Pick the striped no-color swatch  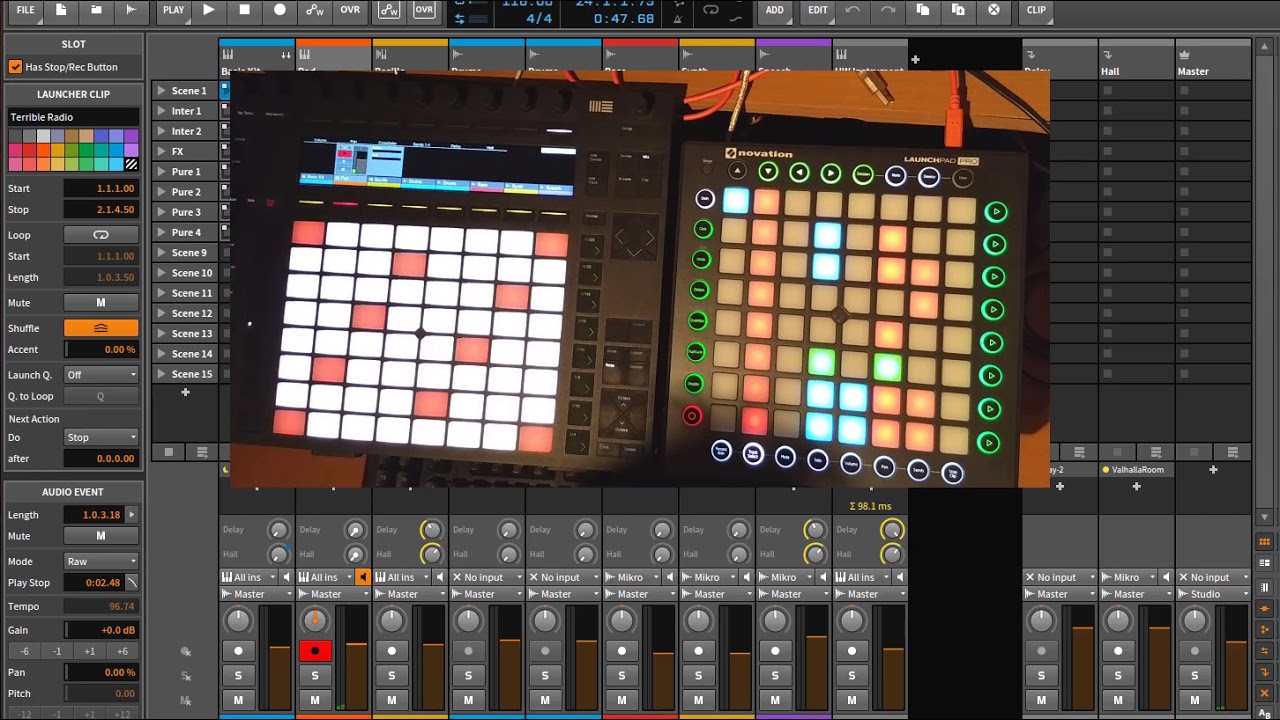pos(131,164)
